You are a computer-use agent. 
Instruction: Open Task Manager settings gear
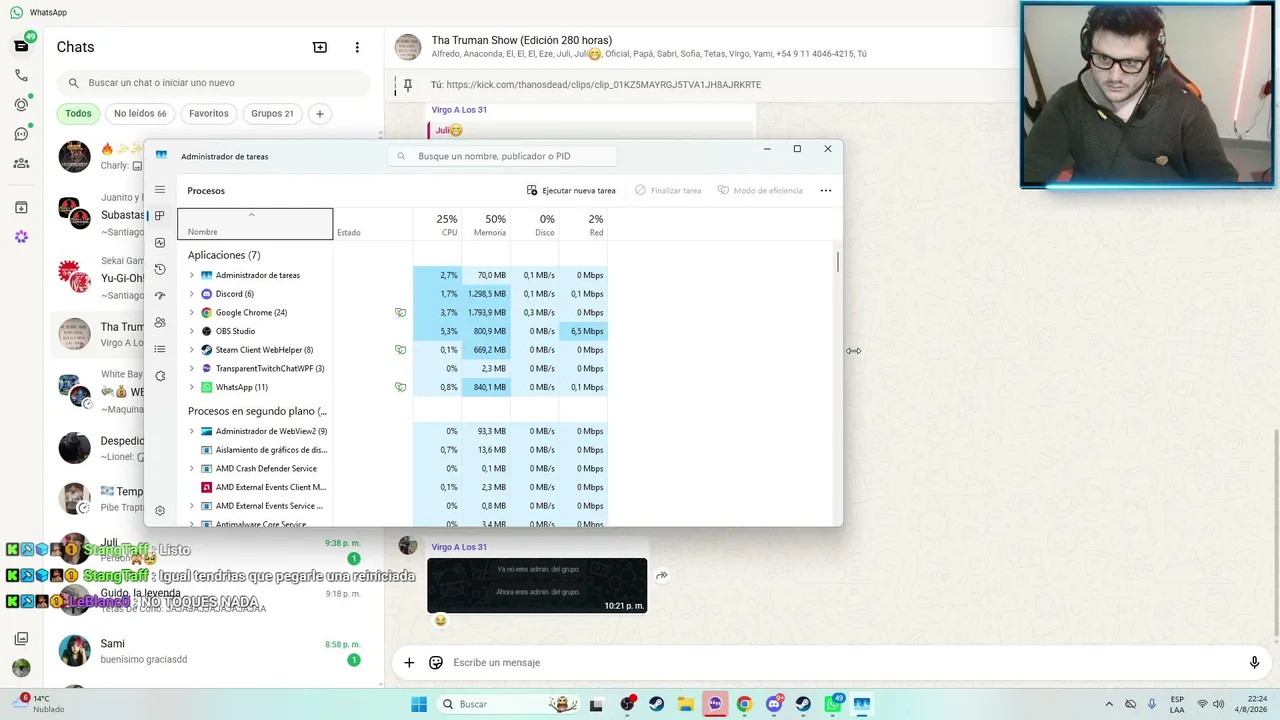(160, 511)
